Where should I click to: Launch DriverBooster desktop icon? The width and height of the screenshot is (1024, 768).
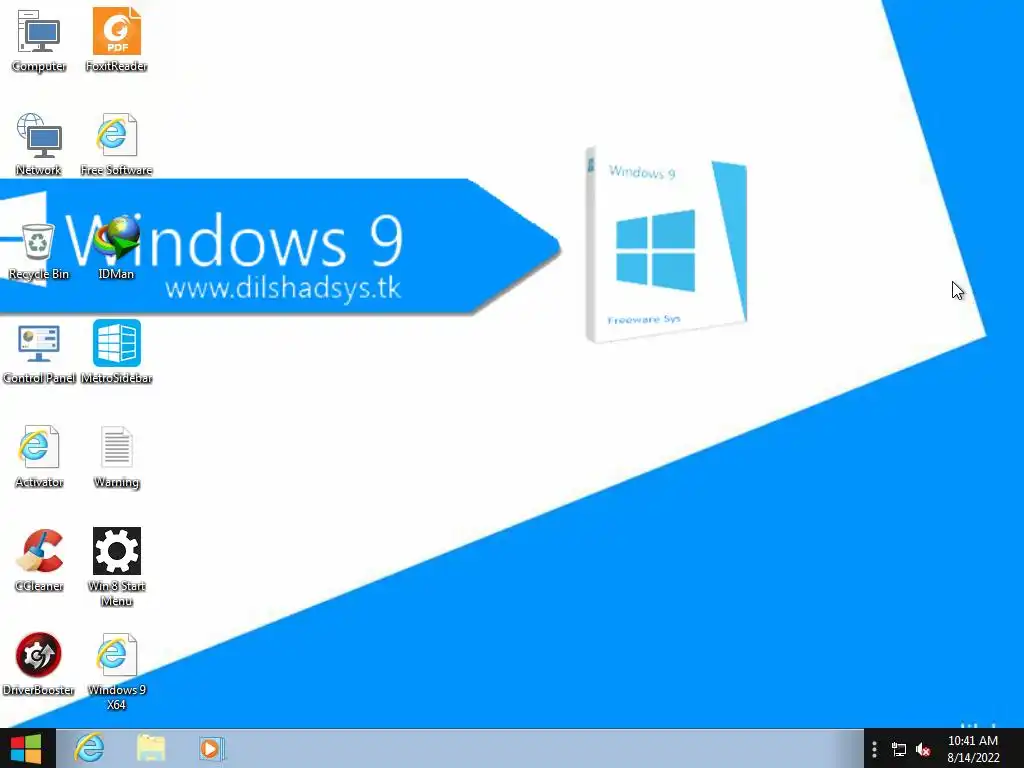[x=39, y=664]
